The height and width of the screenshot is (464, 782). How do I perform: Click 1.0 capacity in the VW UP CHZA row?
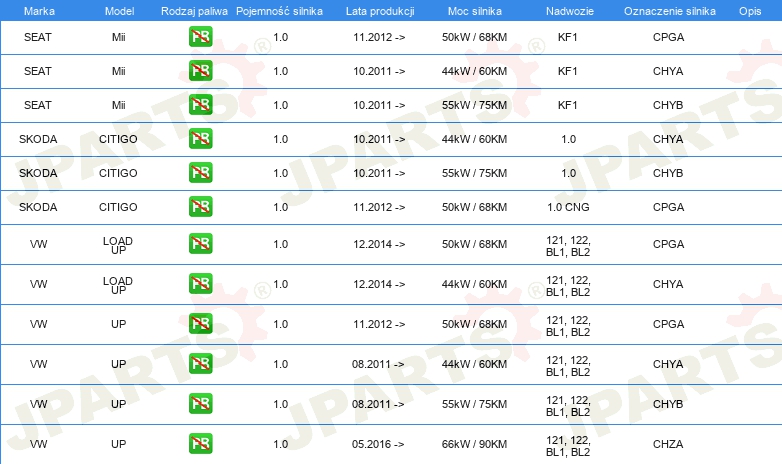[281, 444]
